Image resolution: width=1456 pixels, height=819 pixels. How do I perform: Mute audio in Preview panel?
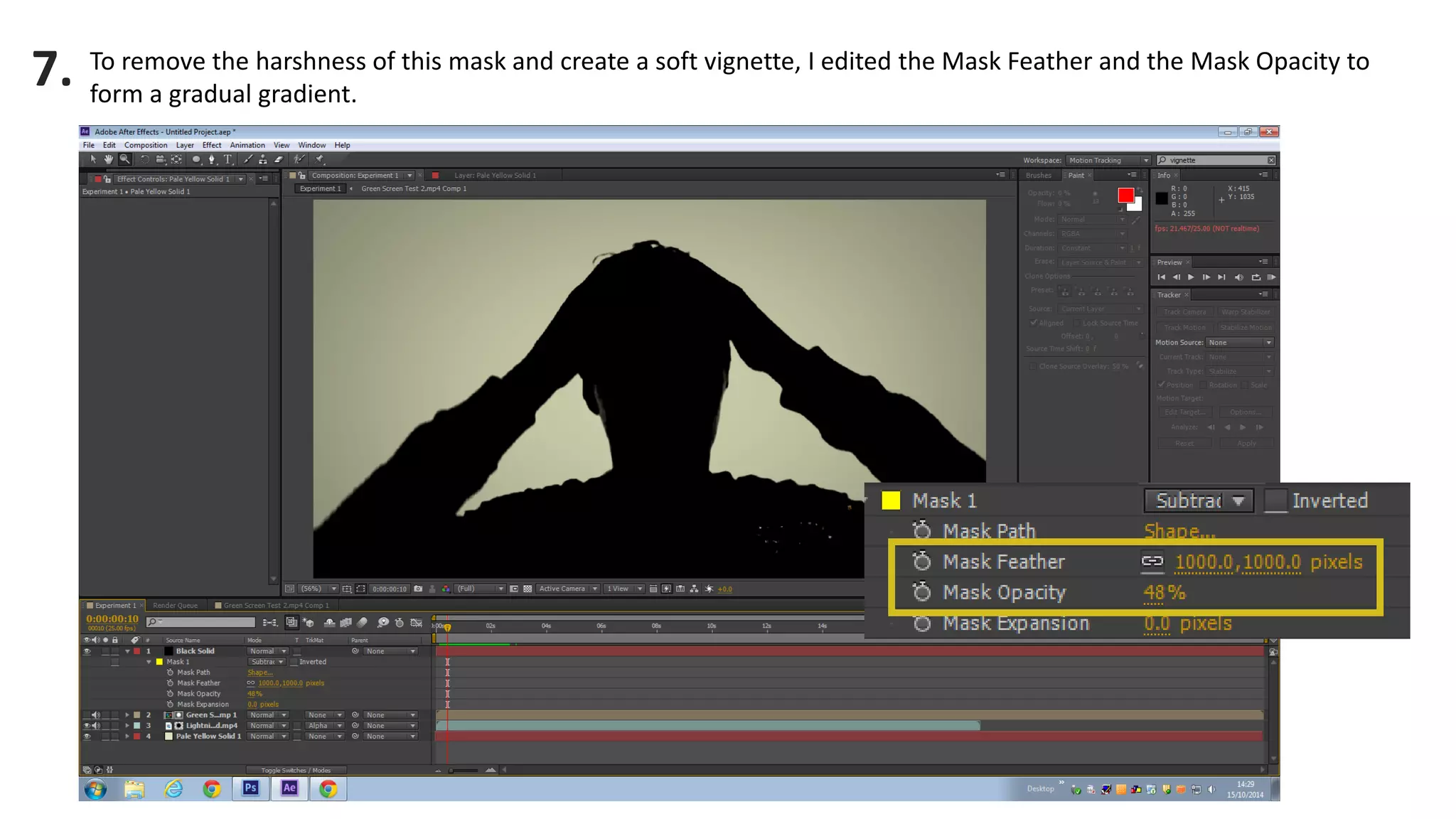tap(1239, 277)
